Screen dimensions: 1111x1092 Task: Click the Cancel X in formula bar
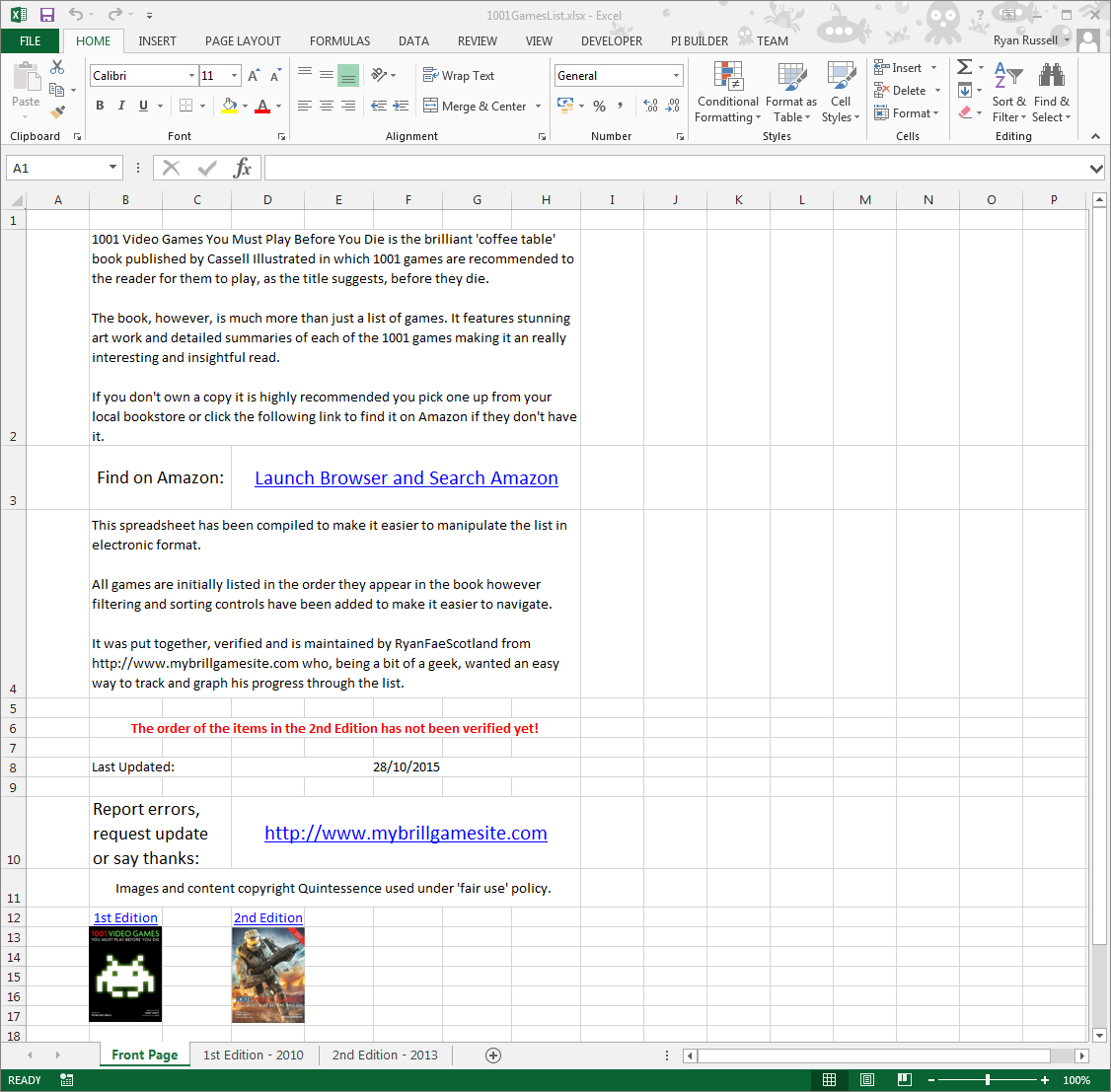point(171,168)
